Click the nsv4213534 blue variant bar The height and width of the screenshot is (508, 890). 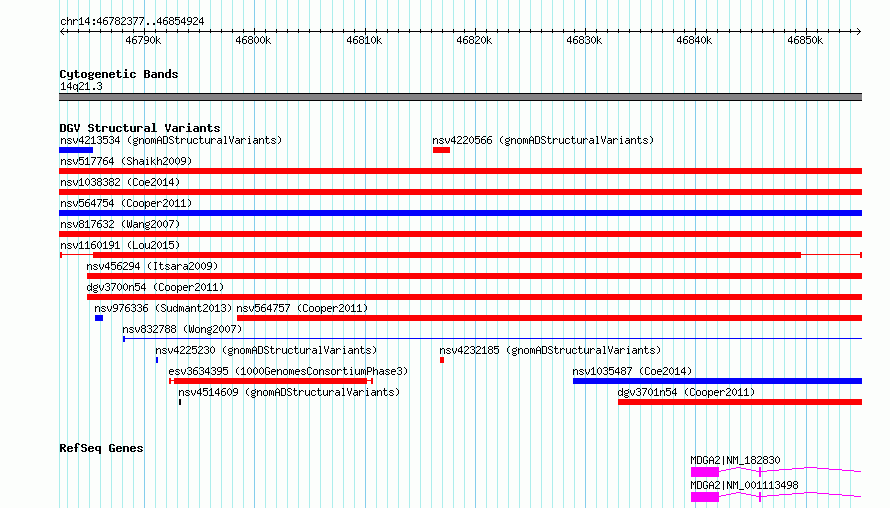76,150
